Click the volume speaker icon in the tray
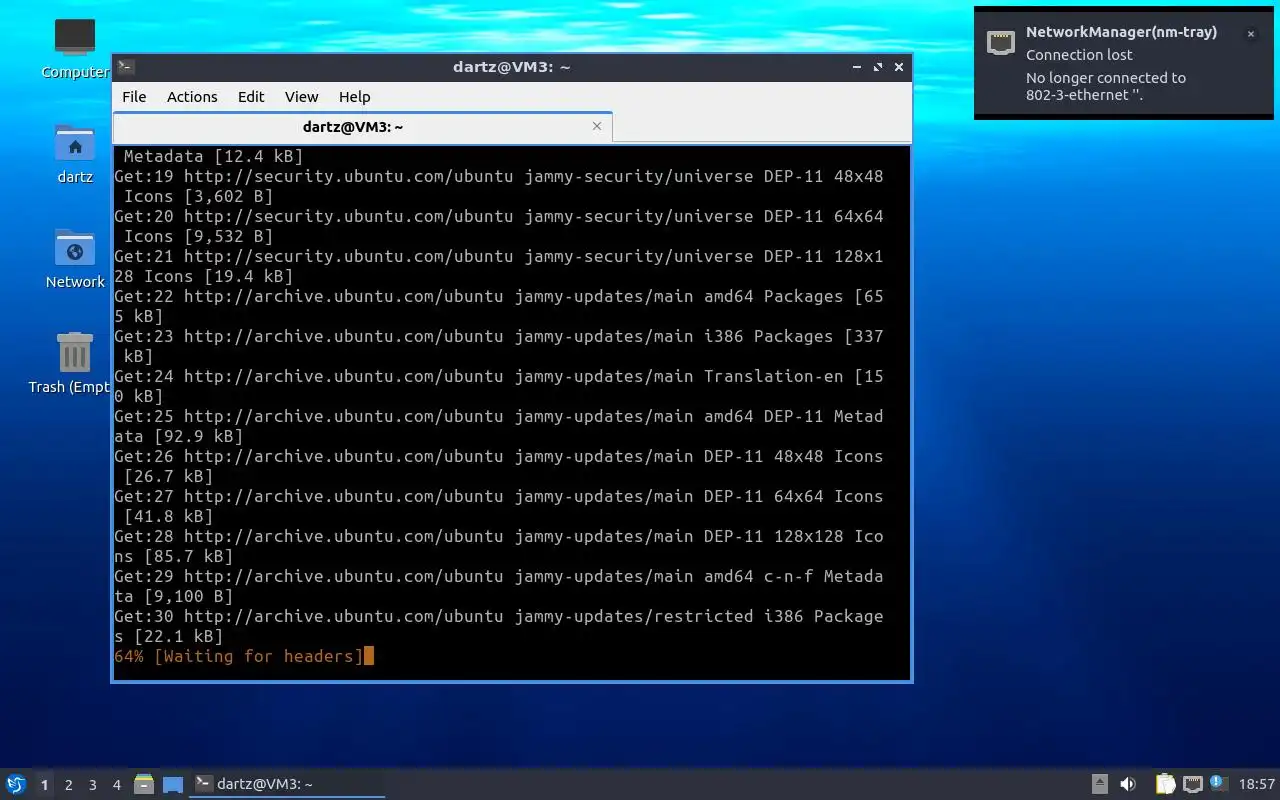1280x800 pixels. tap(1128, 784)
